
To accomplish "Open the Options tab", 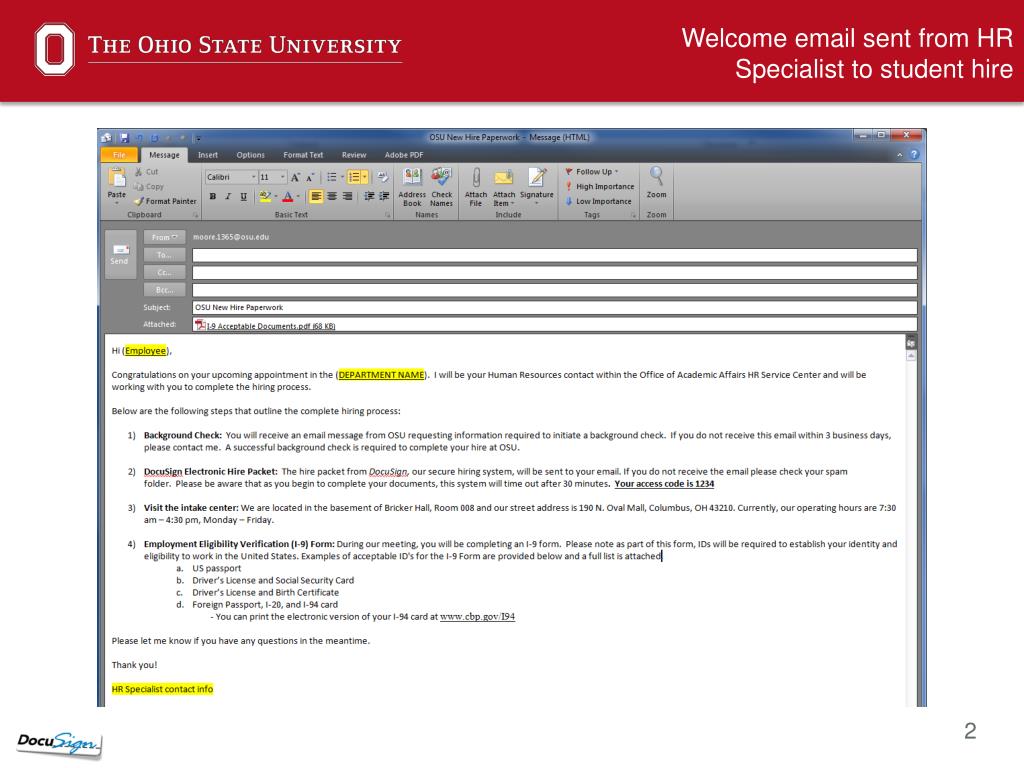I will click(x=251, y=155).
